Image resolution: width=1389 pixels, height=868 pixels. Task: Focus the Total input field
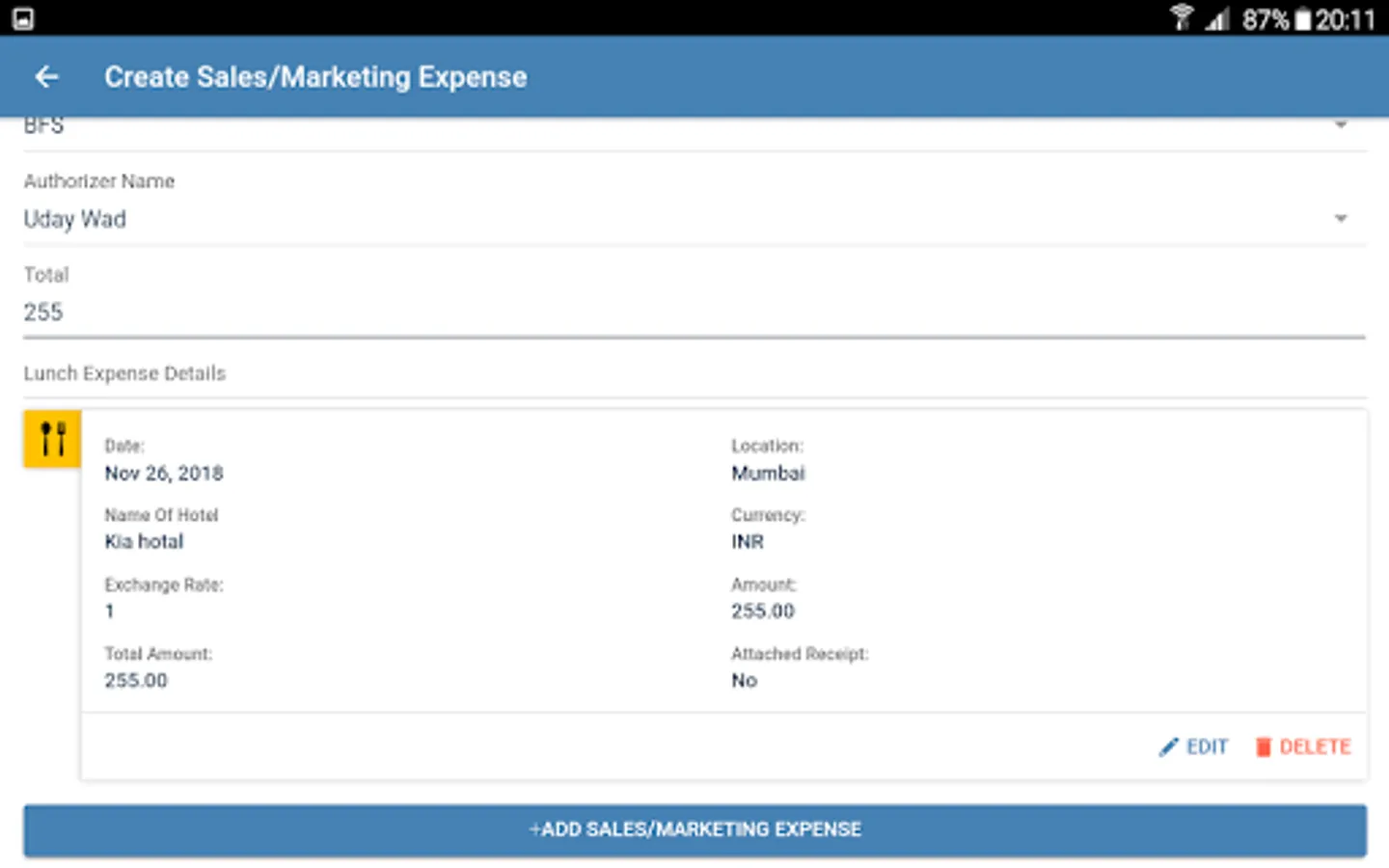(x=694, y=312)
